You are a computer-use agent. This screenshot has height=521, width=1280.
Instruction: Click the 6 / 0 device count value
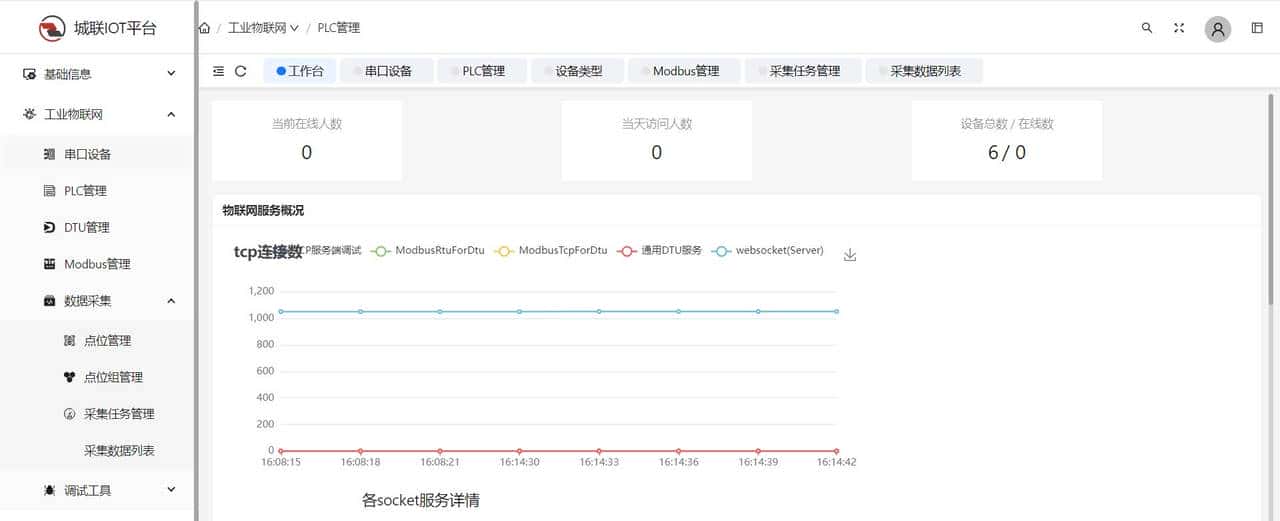(1007, 152)
